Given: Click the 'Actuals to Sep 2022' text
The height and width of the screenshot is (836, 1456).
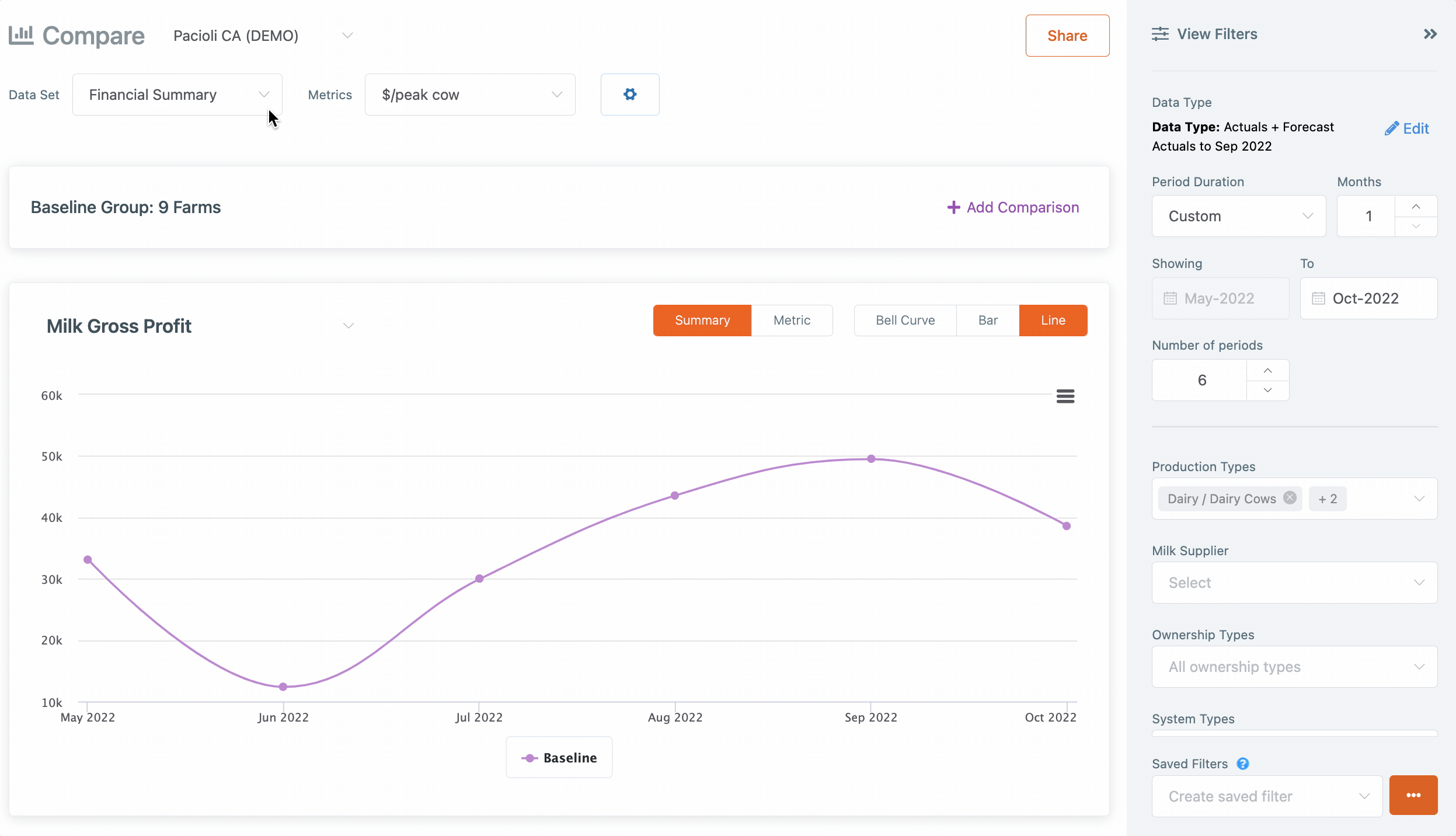Looking at the screenshot, I should click(1211, 146).
